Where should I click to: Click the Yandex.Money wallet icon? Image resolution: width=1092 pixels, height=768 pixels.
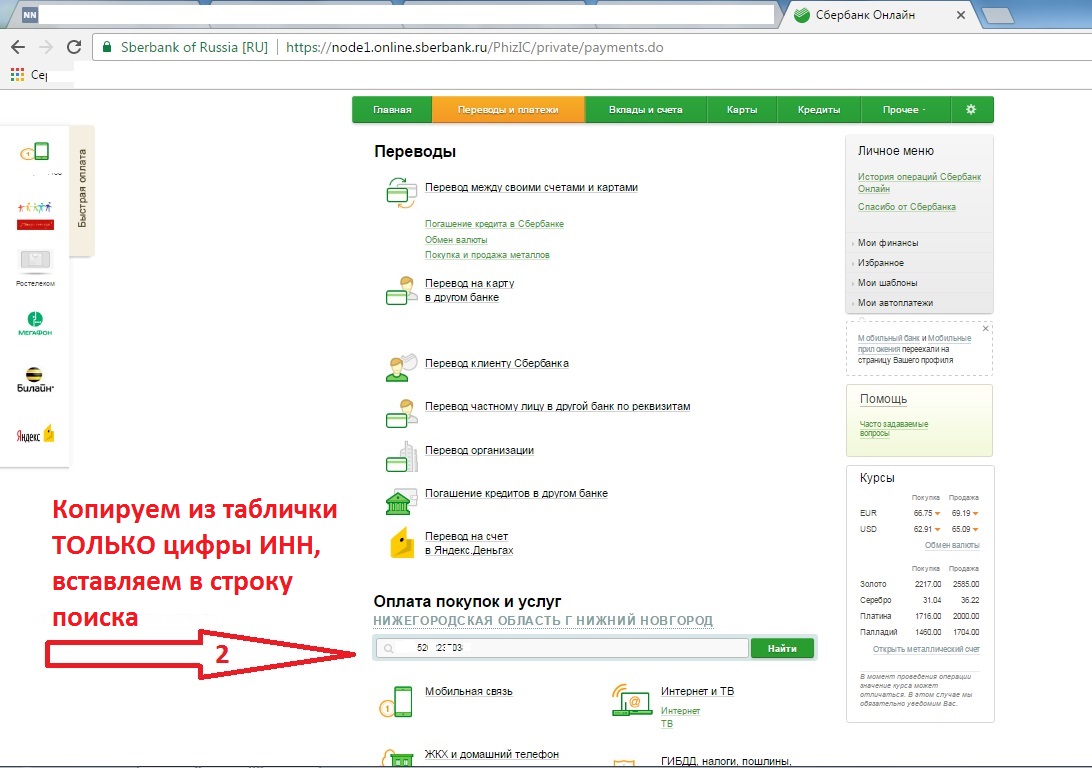tap(402, 544)
